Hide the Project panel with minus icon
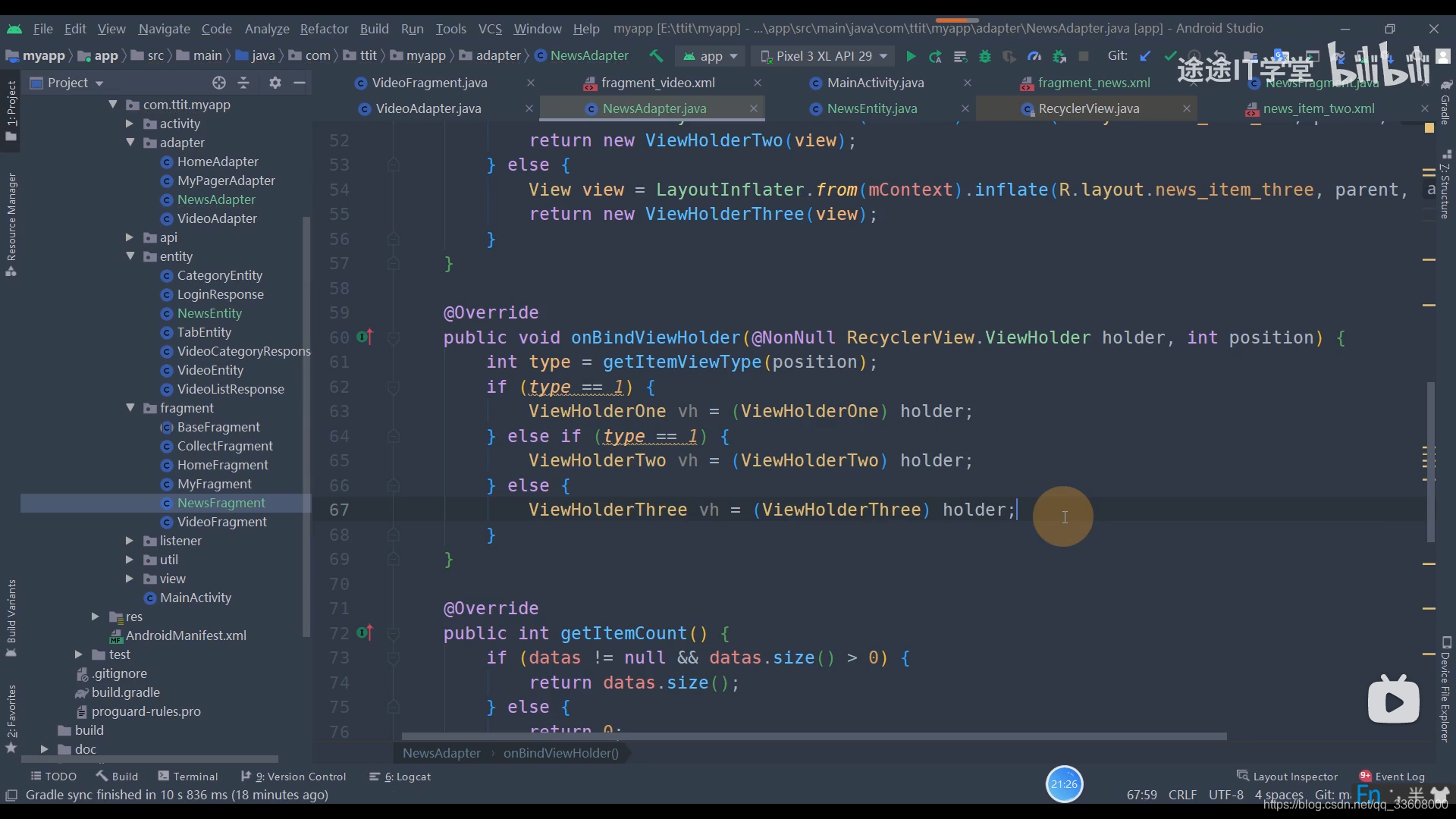This screenshot has height=819, width=1456. 300,83
